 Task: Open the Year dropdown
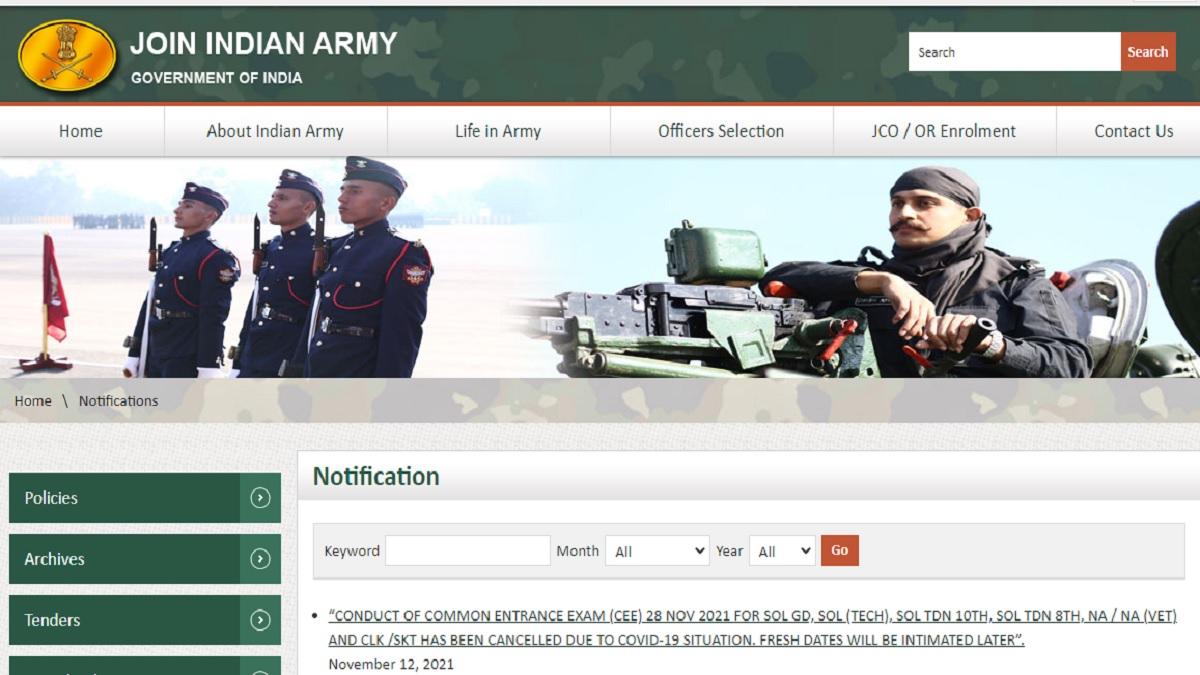click(782, 551)
